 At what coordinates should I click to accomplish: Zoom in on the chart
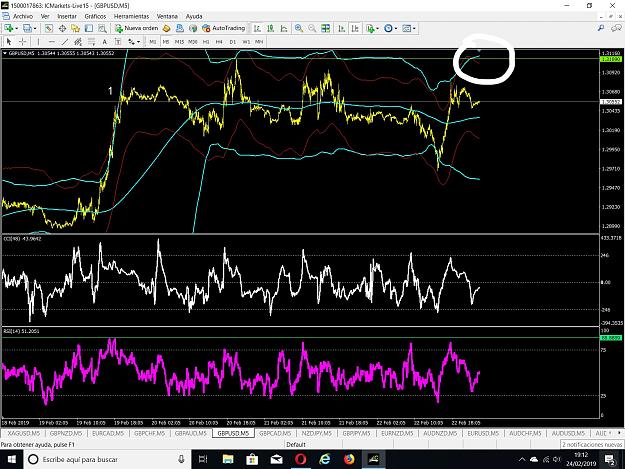(299, 28)
